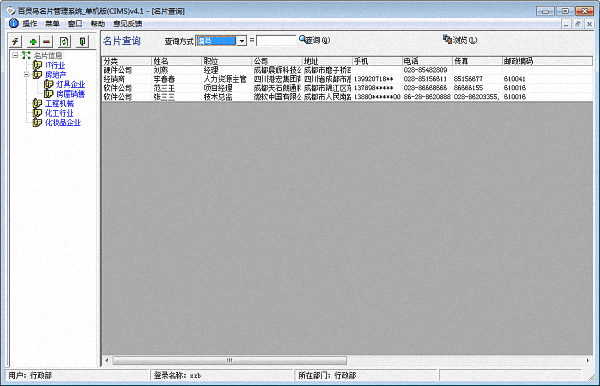Restore the inner 名片查询 child window
Image resolution: width=600 pixels, height=386 pixels.
pyautogui.click(x=578, y=24)
